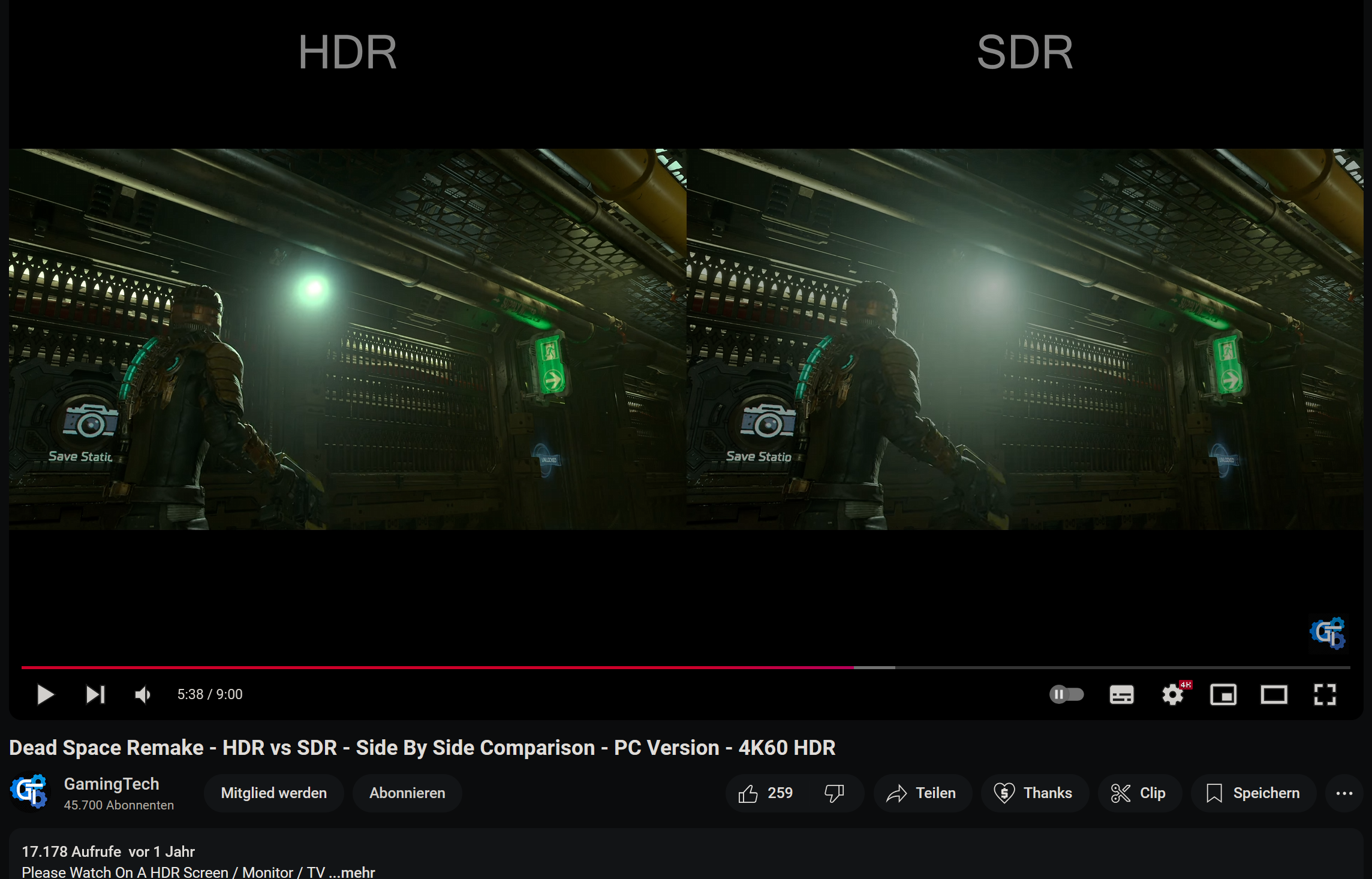1372x879 pixels.
Task: Open the Teilen sharing options
Action: pos(922,793)
